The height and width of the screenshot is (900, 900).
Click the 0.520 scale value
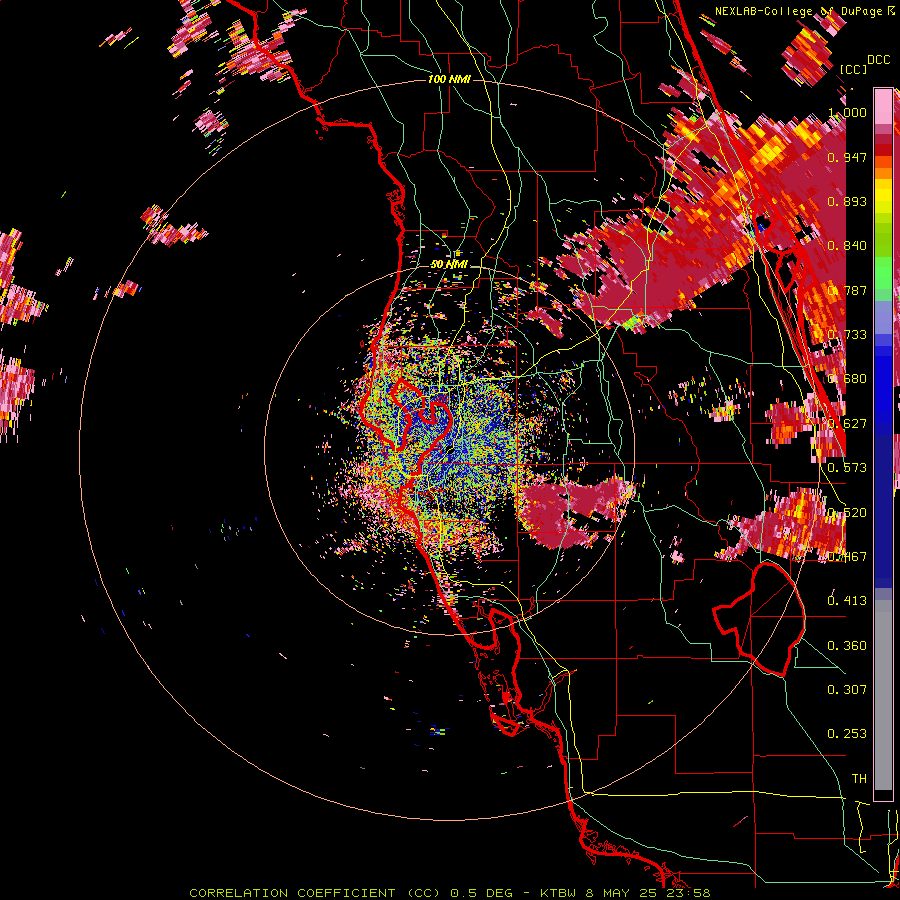(847, 512)
